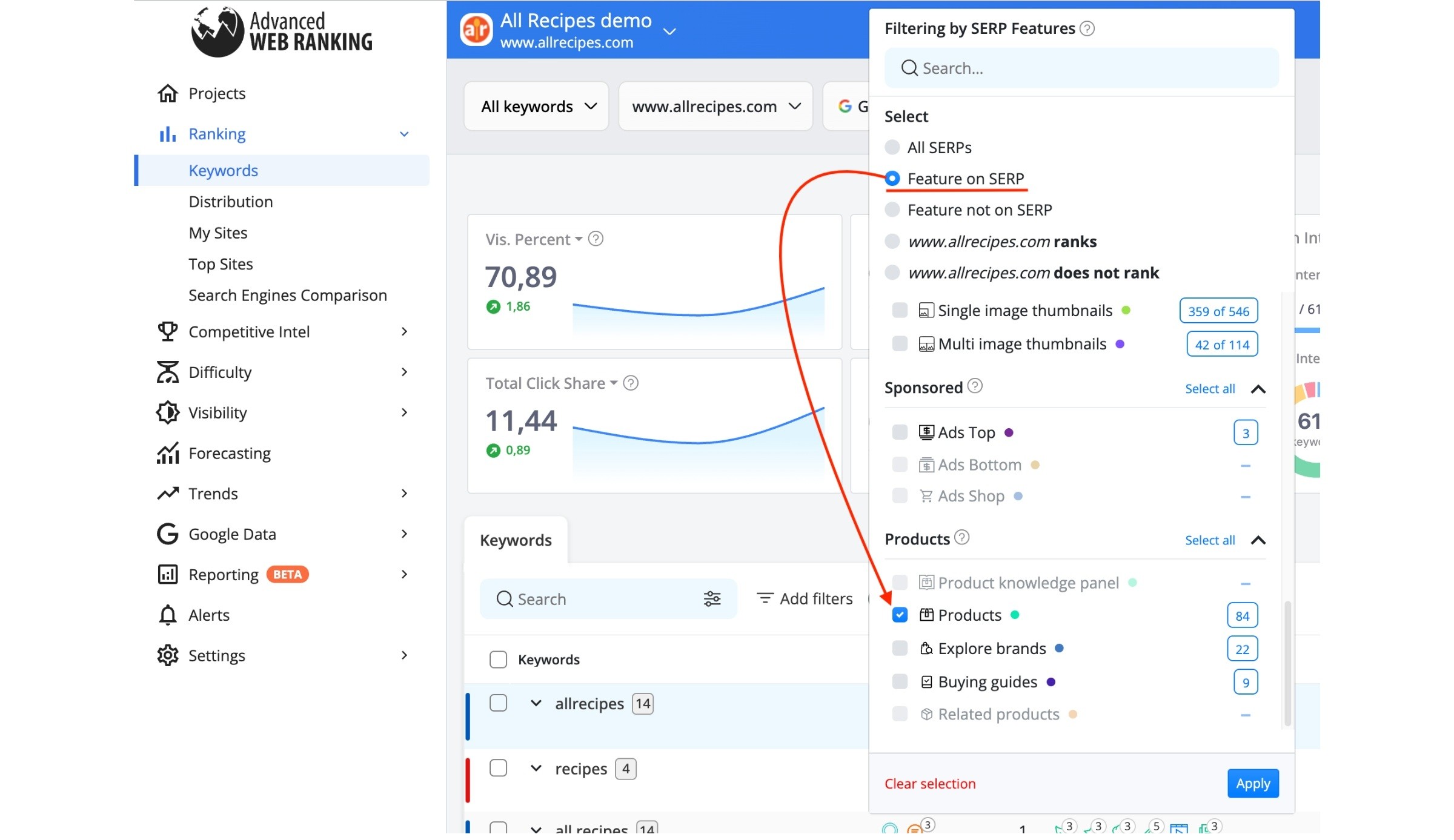Click the Vis. Percent help icon

click(596, 240)
